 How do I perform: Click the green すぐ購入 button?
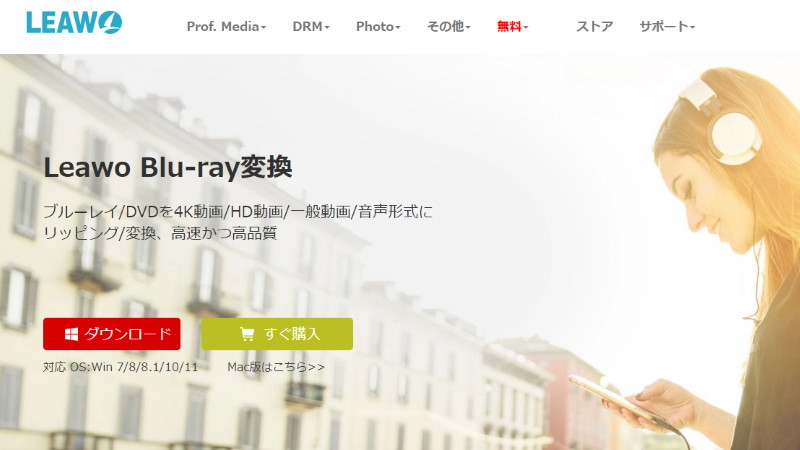pyautogui.click(x=277, y=334)
